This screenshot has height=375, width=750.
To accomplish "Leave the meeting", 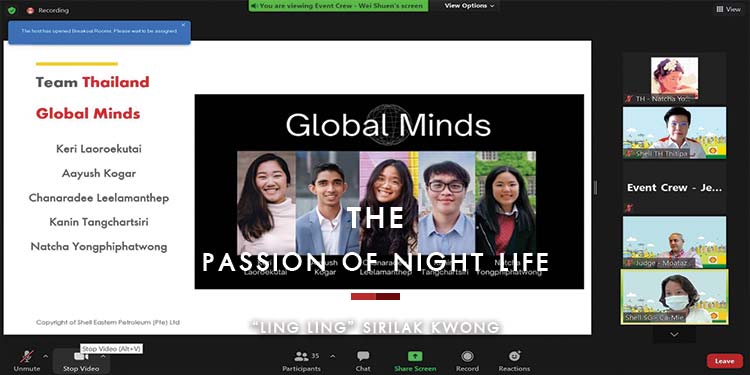I will click(x=725, y=361).
